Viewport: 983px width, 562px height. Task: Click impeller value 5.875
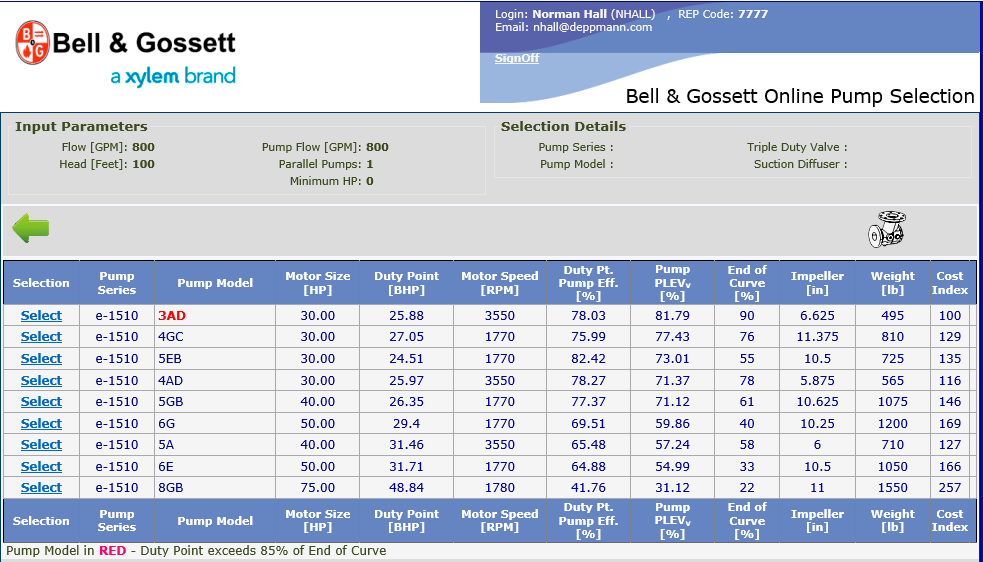coord(817,381)
